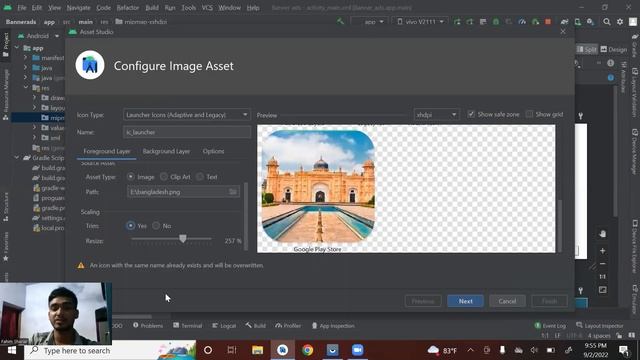Click the Cortana circle icon on taskbar
Screen dimensions: 640x360
coord(208,350)
